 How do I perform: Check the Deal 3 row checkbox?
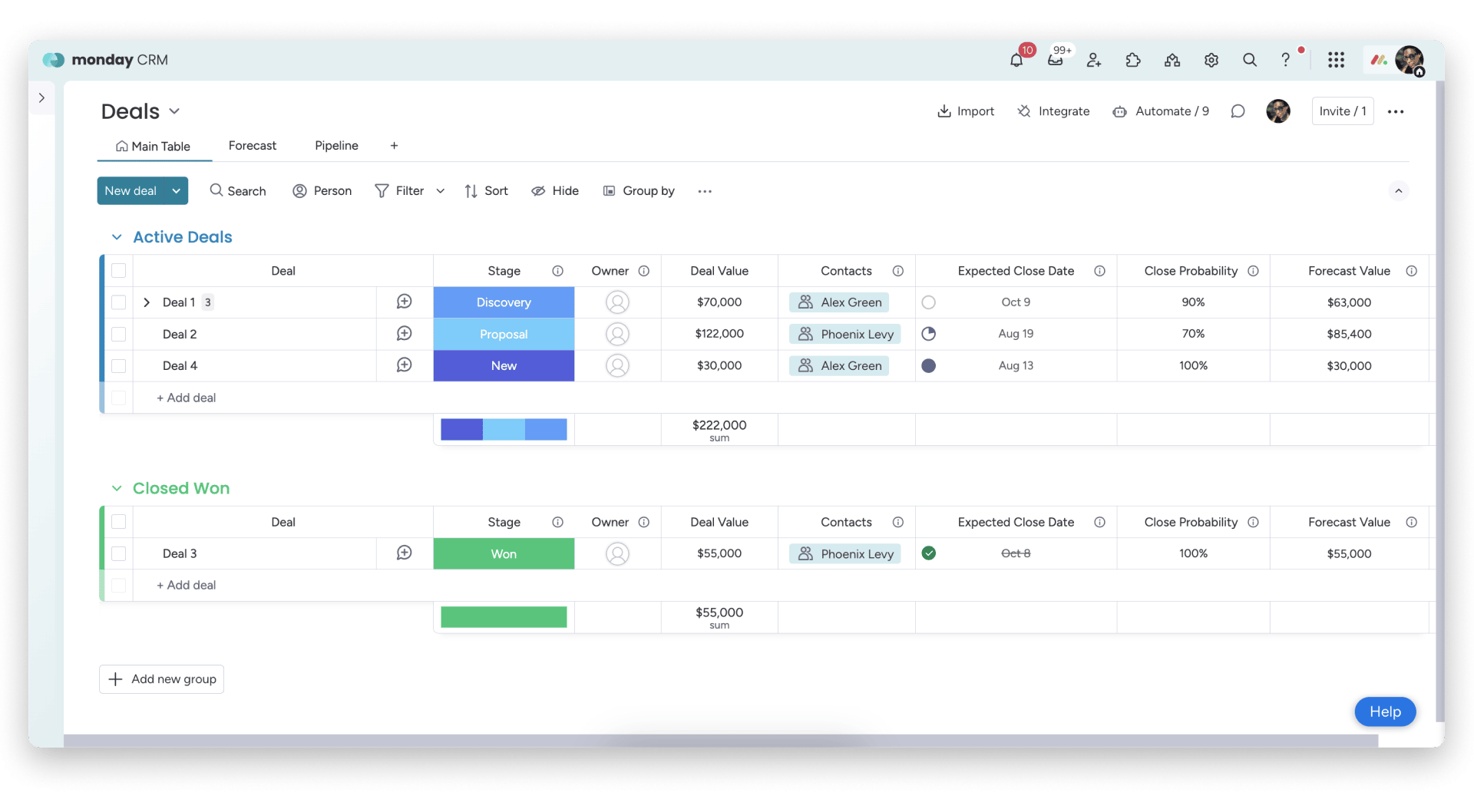(x=118, y=553)
